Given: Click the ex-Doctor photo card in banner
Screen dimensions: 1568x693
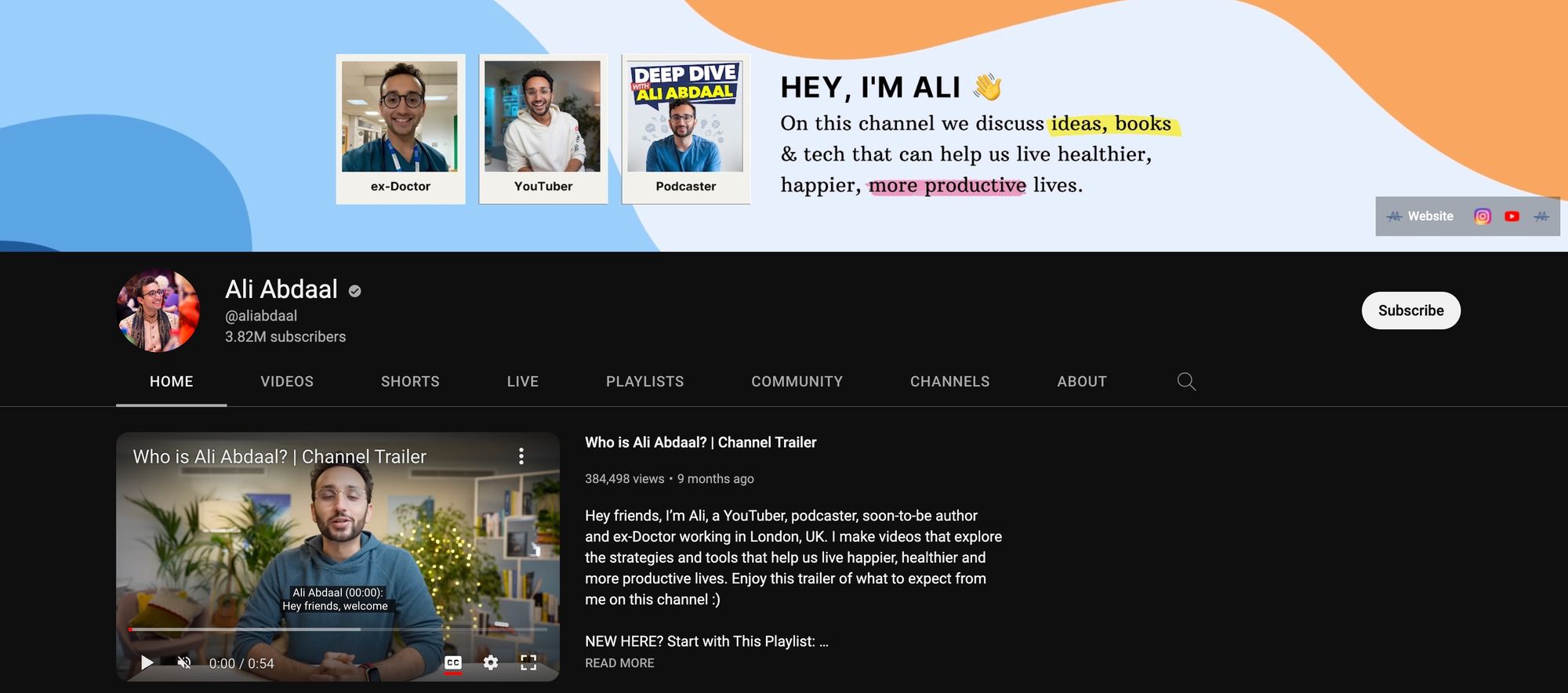Looking at the screenshot, I should (x=401, y=129).
